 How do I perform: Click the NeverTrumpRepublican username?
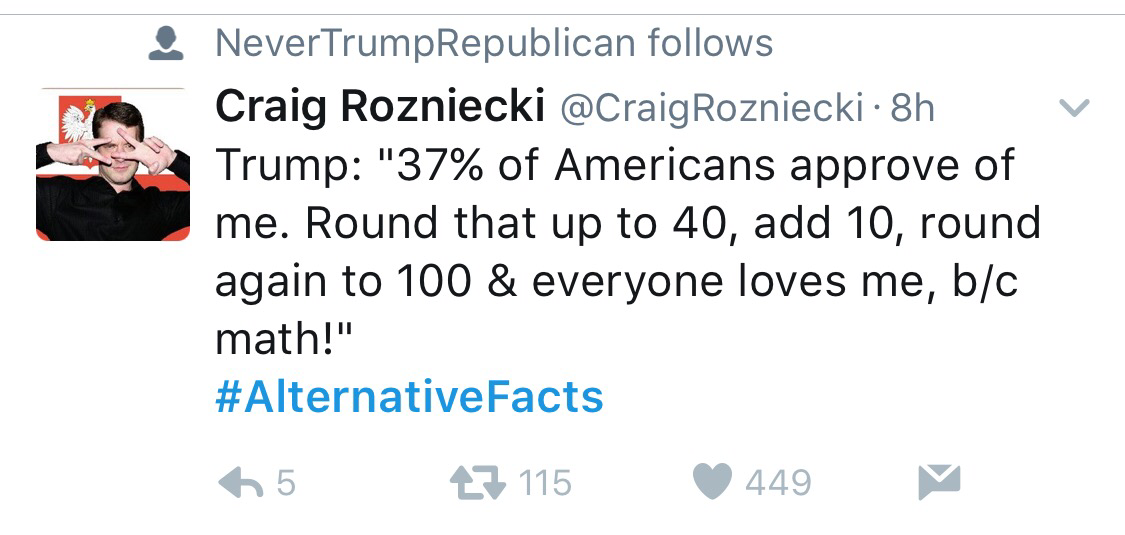425,43
